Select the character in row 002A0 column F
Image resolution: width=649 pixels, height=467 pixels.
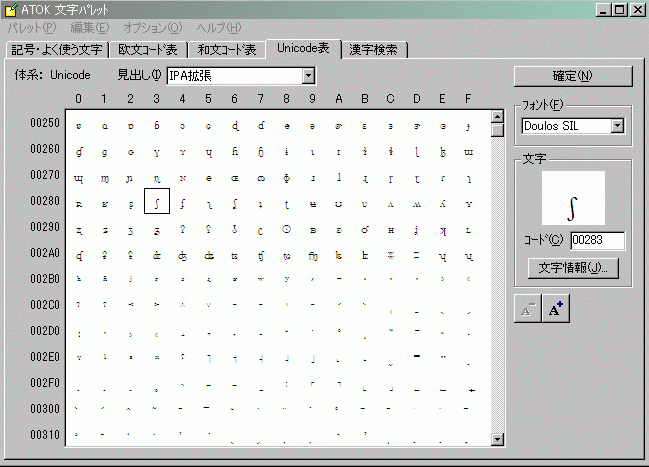(469, 256)
